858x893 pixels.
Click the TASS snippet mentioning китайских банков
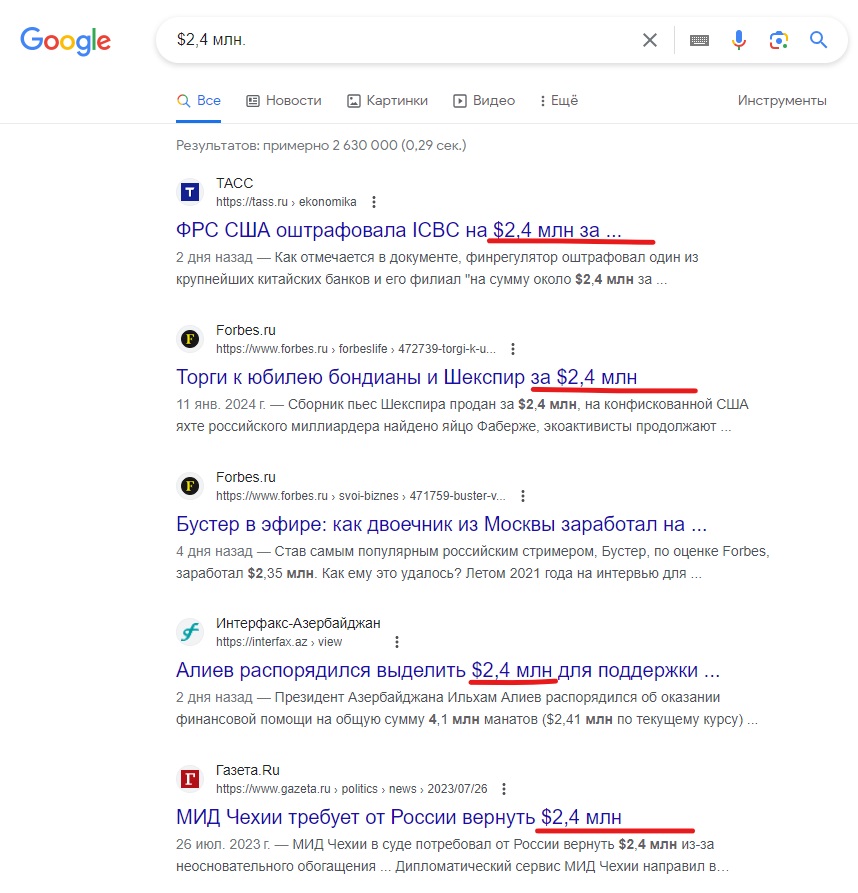[x=437, y=268]
